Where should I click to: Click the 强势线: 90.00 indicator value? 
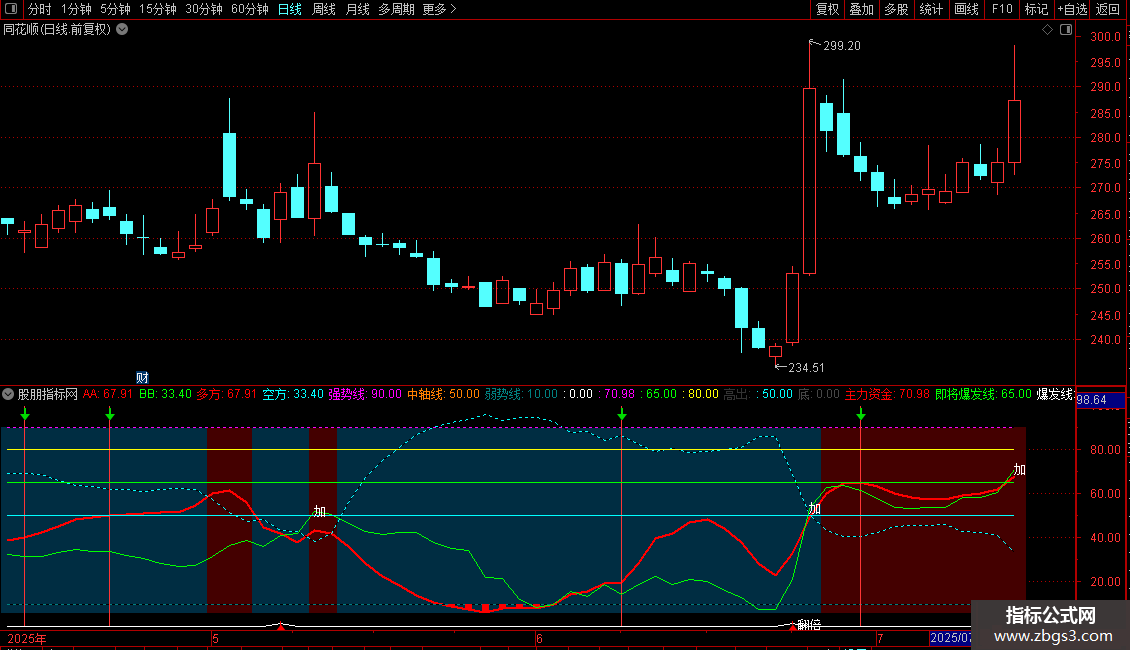click(365, 394)
